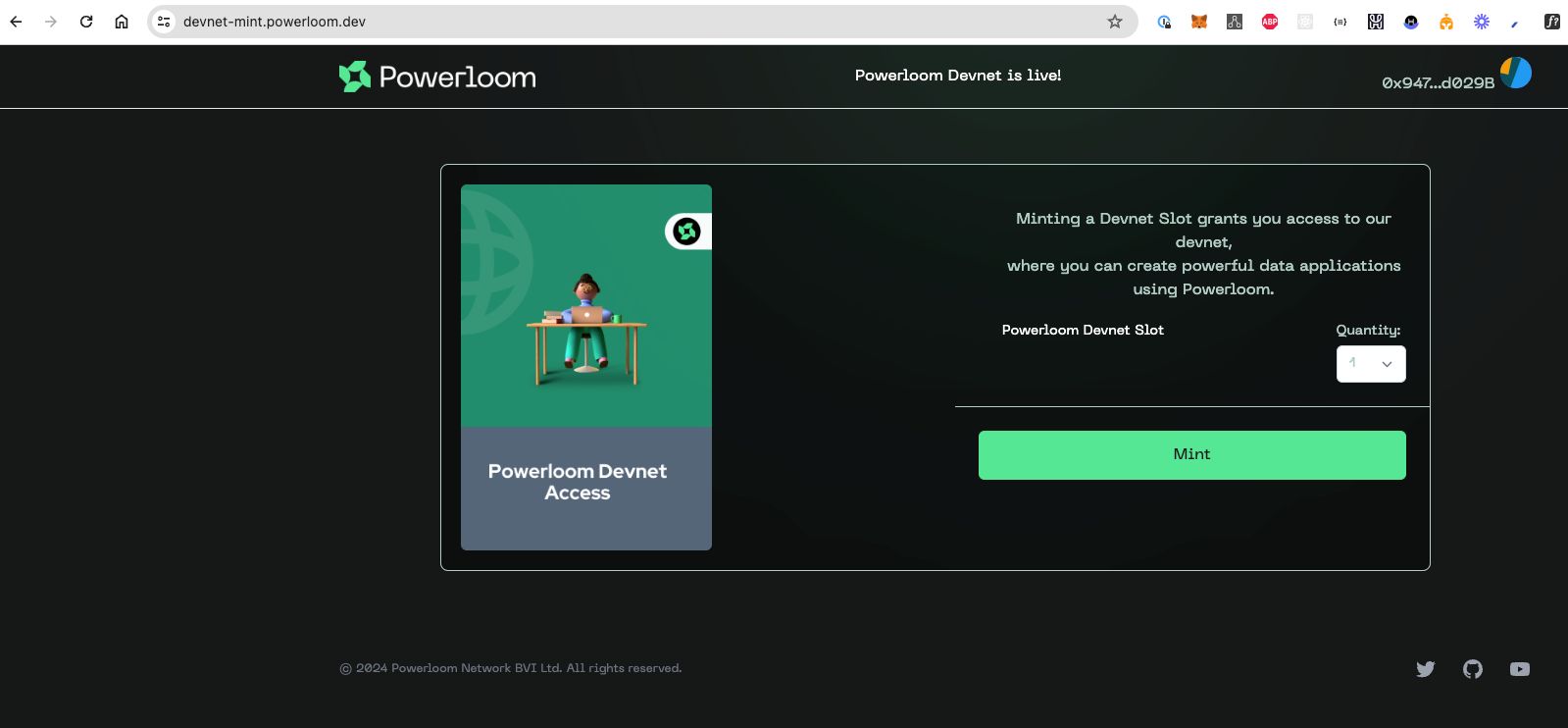View site information icon in address bar

click(x=164, y=22)
